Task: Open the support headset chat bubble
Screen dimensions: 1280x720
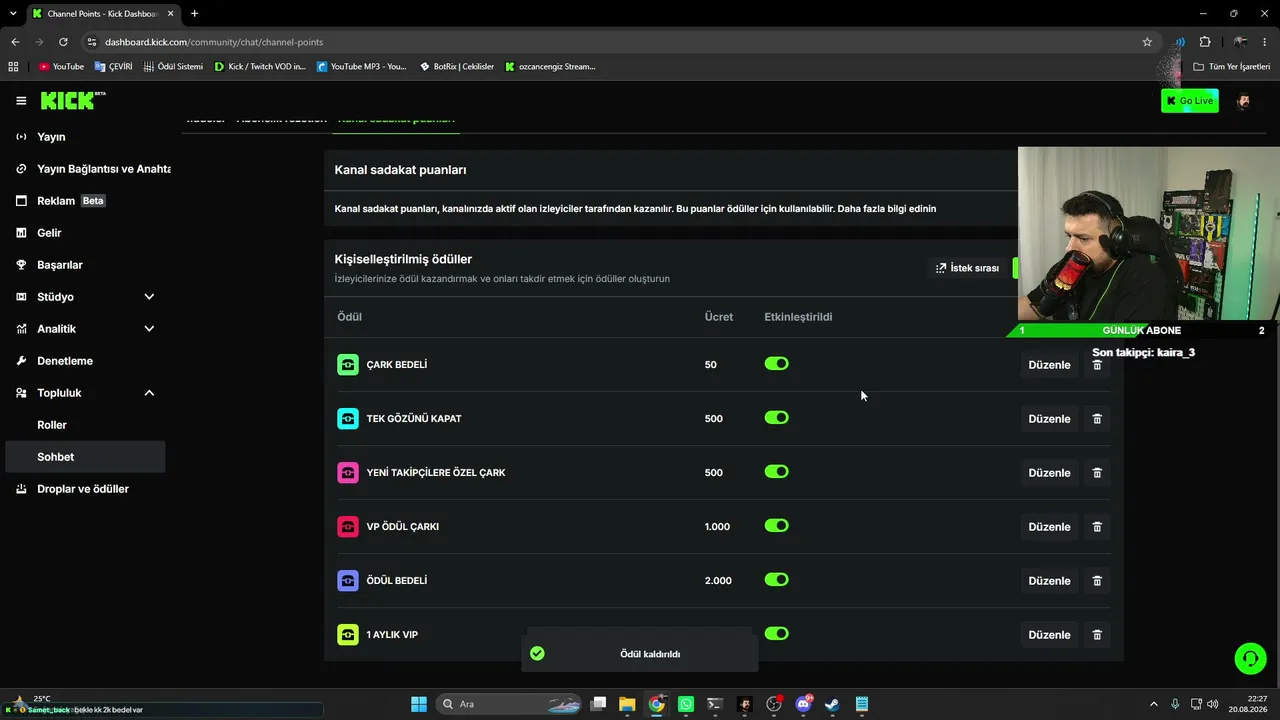Action: [1250, 658]
